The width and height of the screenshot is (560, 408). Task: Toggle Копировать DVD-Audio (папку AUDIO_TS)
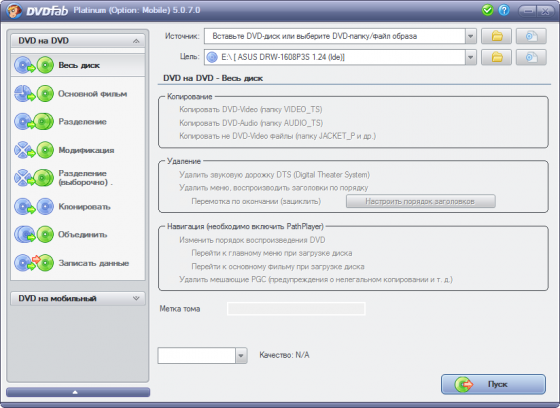click(251, 123)
